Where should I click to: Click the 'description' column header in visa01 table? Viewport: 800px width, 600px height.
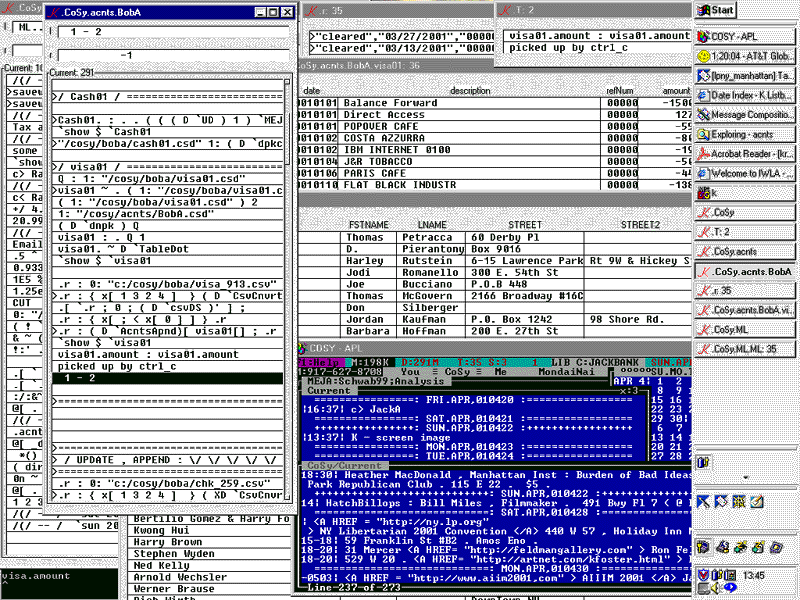[470, 91]
